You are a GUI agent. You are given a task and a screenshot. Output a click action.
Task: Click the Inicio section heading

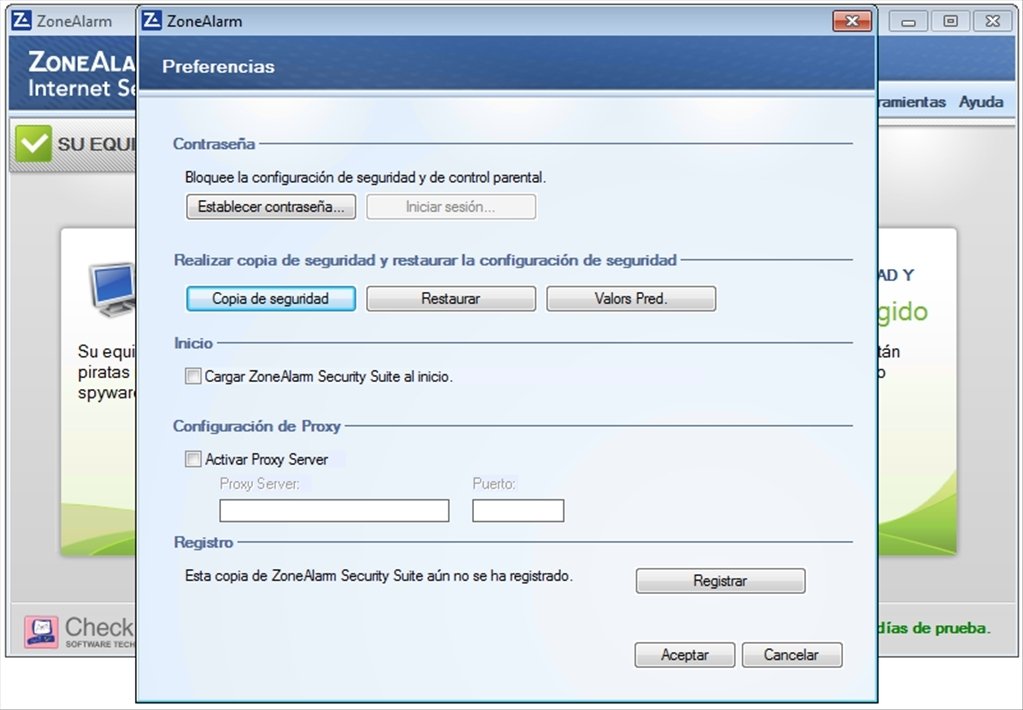coord(194,343)
